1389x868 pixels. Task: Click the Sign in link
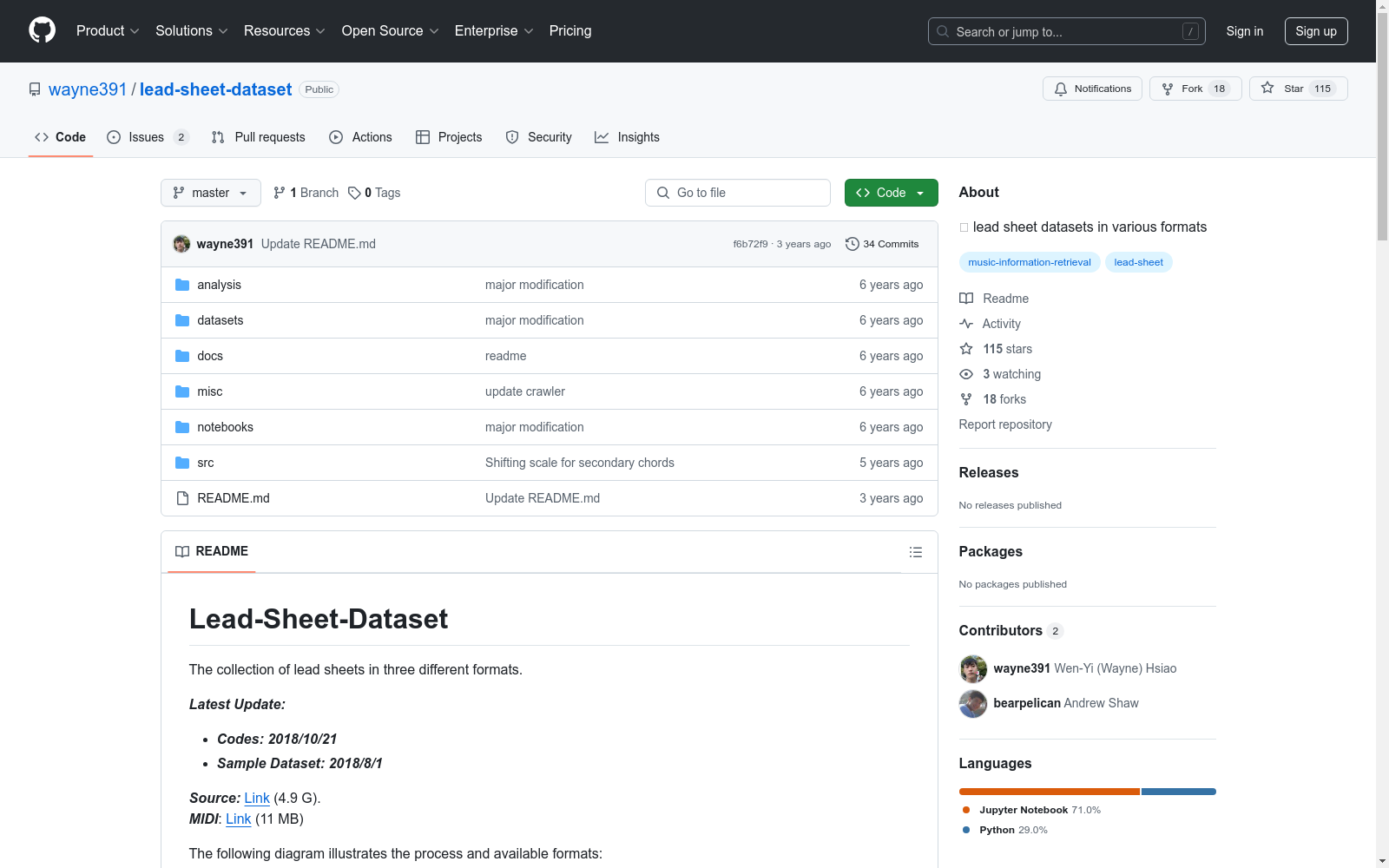1245,31
